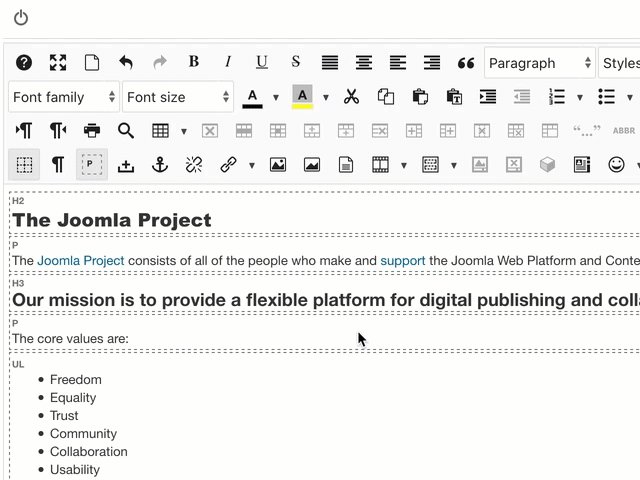
Task: Justify text fully
Action: click(x=330, y=63)
